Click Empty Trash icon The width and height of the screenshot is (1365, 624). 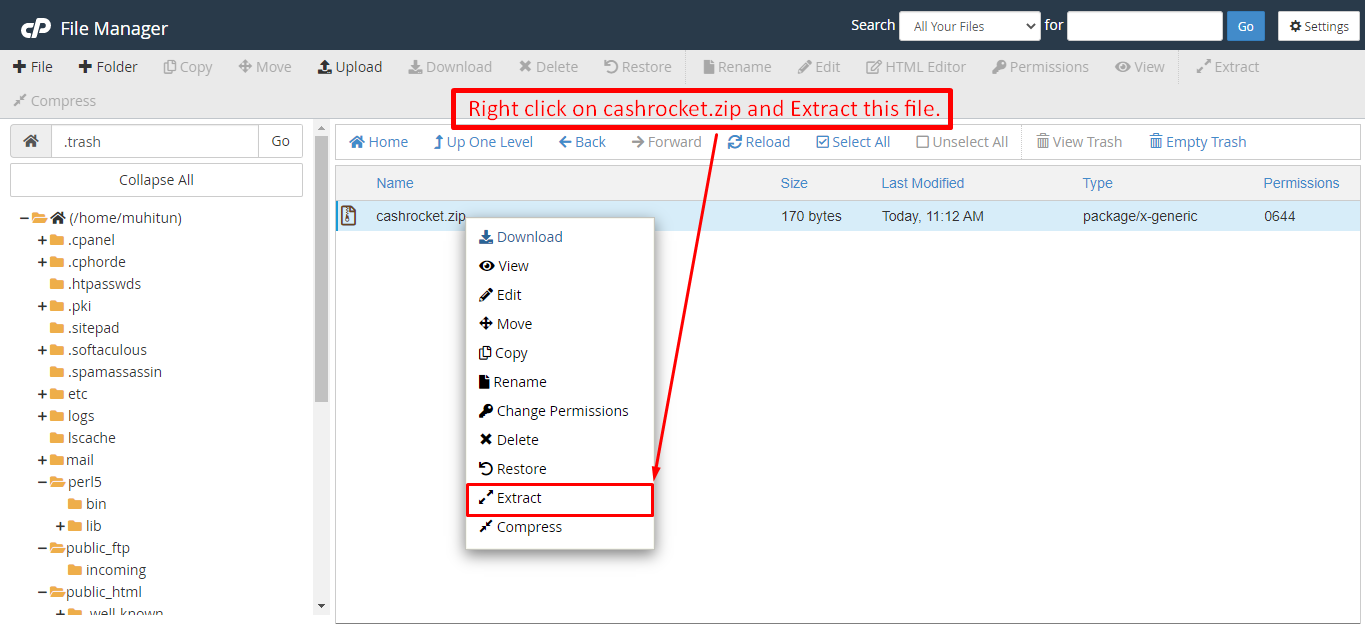pyautogui.click(x=1156, y=142)
